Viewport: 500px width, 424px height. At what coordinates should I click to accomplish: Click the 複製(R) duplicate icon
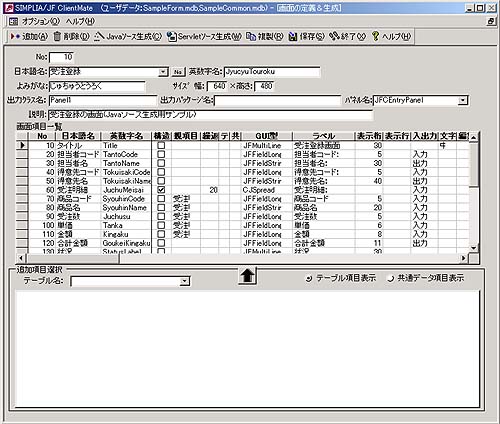point(251,36)
